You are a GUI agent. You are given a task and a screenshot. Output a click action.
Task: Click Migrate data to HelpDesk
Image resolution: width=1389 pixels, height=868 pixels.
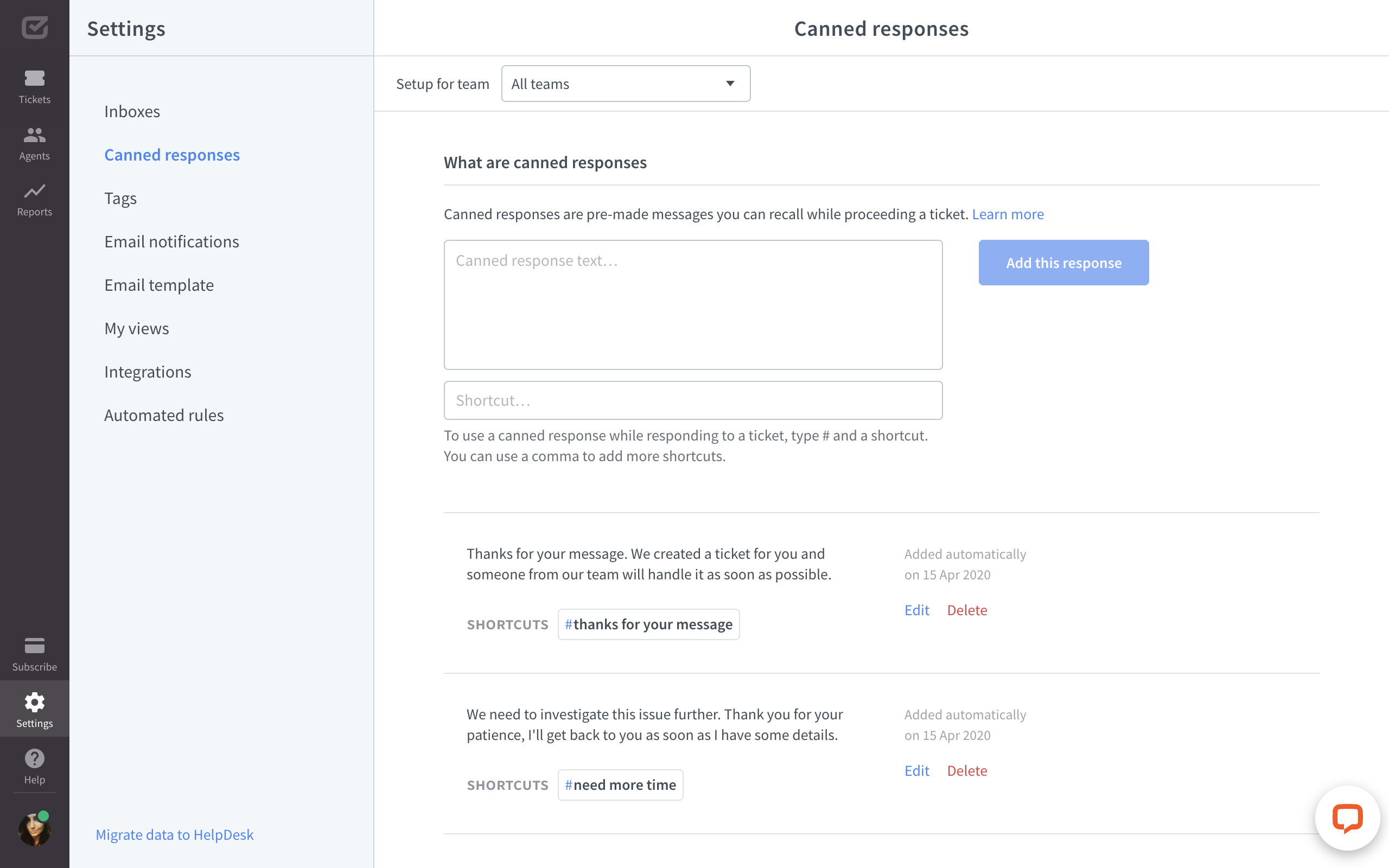pos(175,834)
